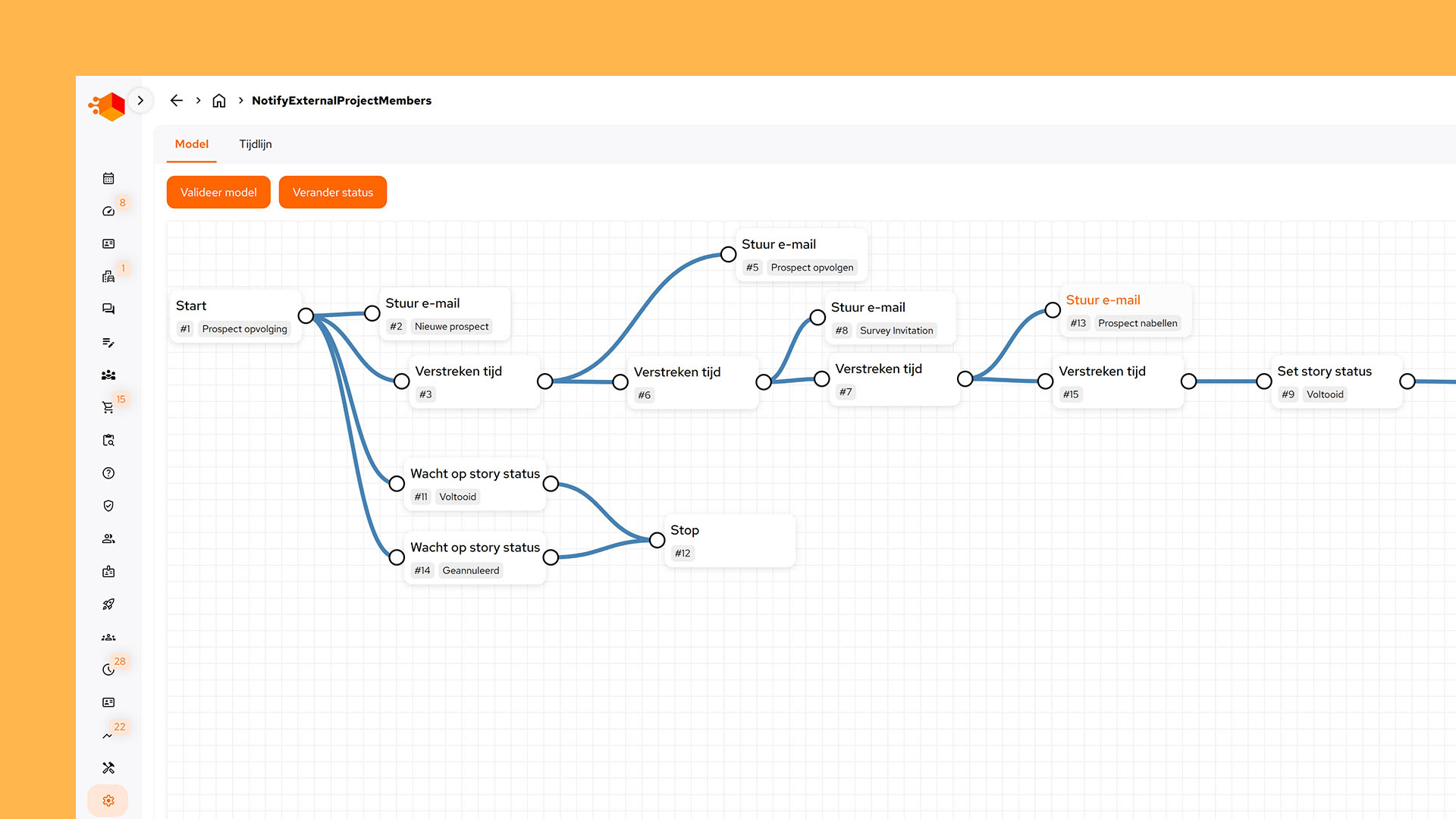Select the orange settings gear icon

coord(108,801)
